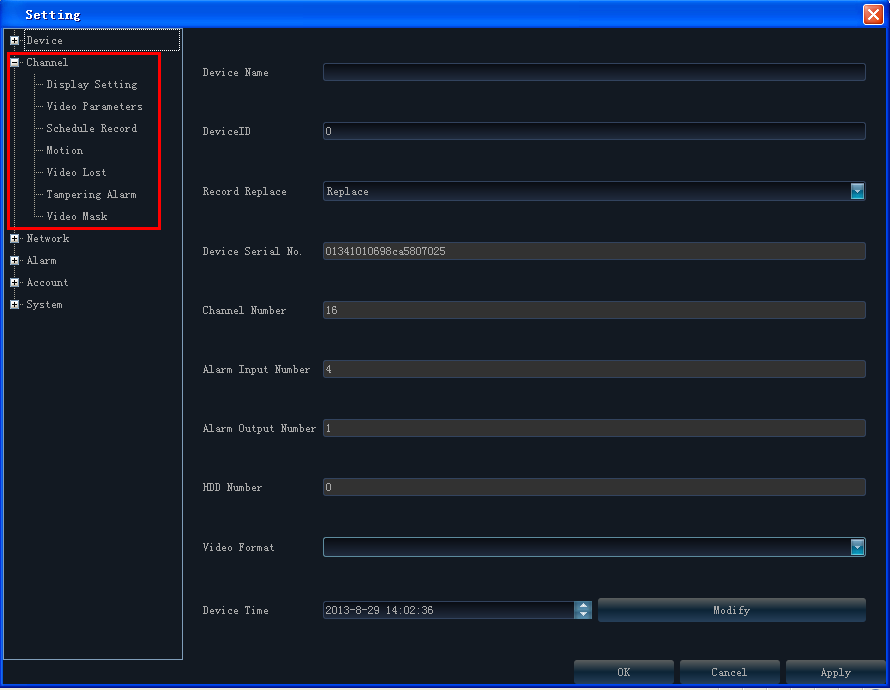Decrease Device Time with down arrow

point(583,614)
